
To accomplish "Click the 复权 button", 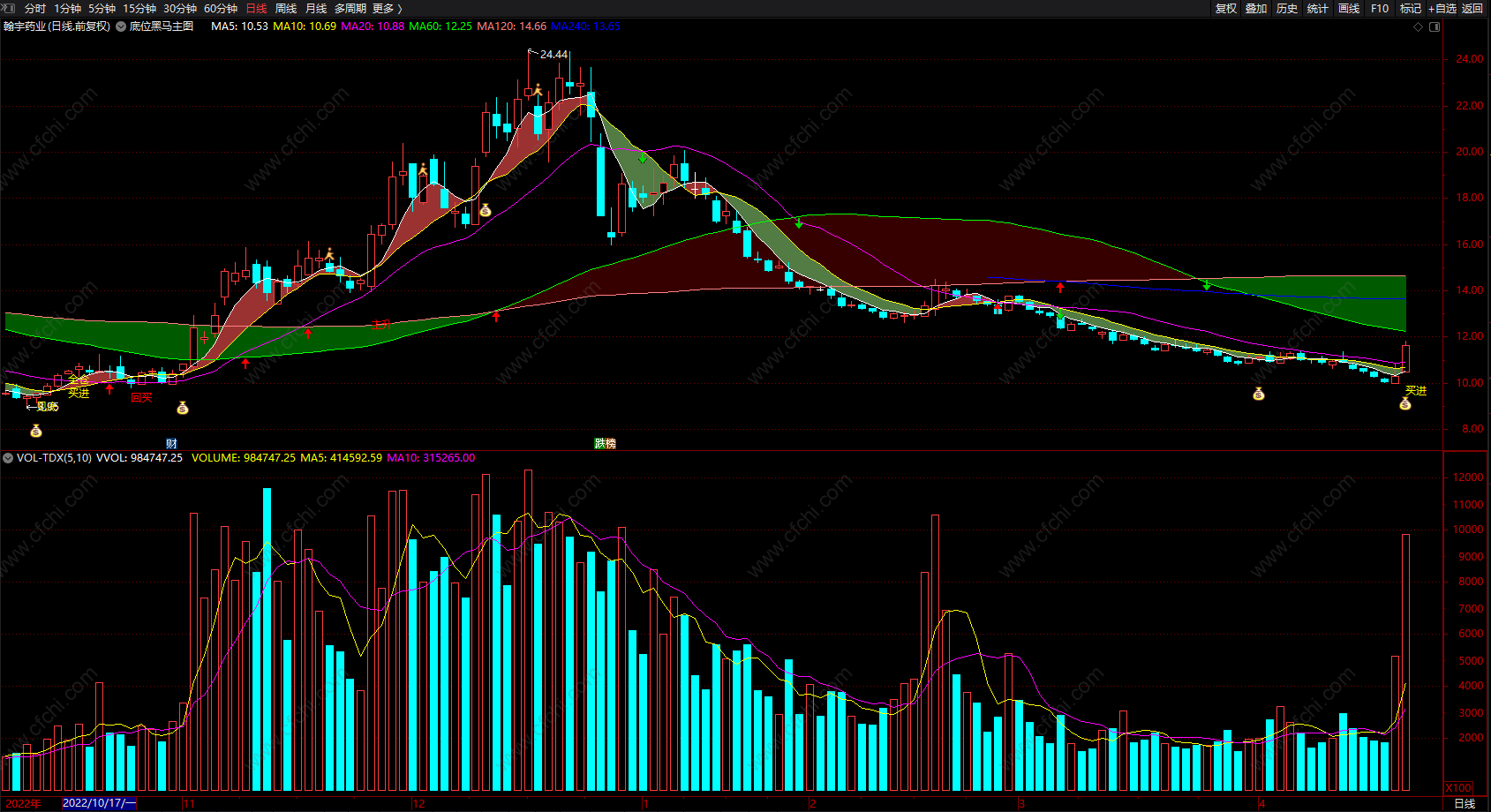I will tap(1226, 8).
